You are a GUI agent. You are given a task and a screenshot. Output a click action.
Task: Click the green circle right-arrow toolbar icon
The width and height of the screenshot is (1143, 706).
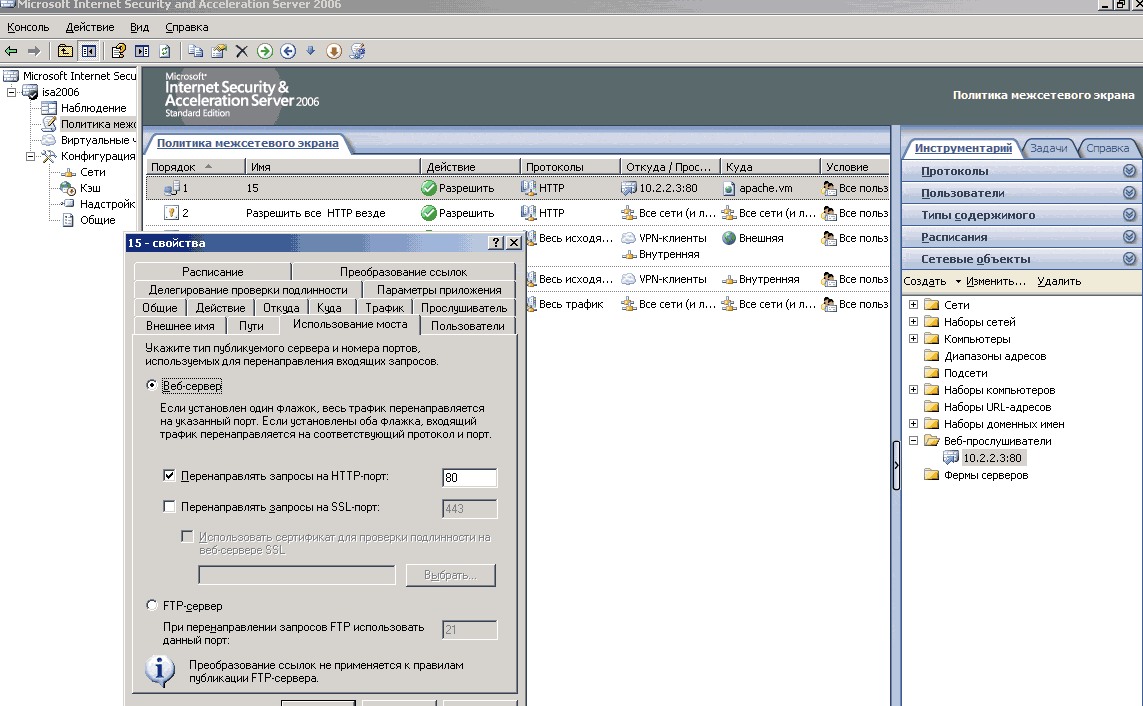coord(265,51)
